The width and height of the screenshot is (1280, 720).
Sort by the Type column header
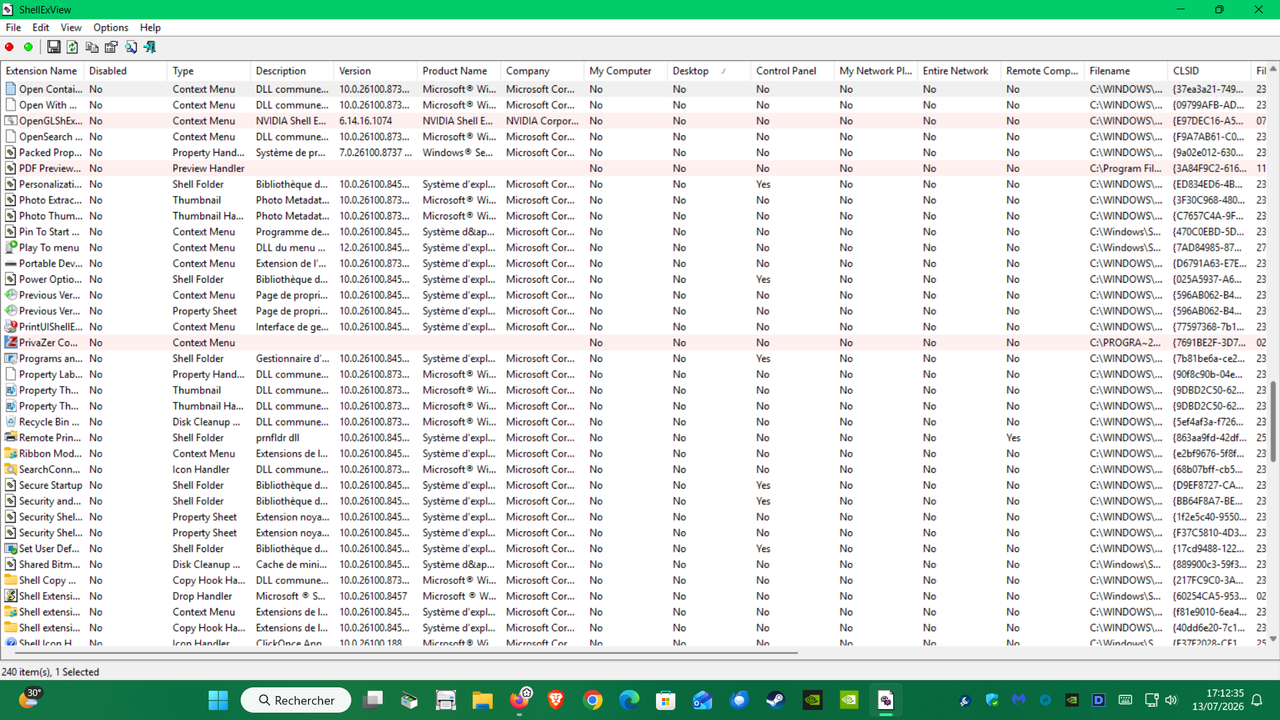(209, 71)
